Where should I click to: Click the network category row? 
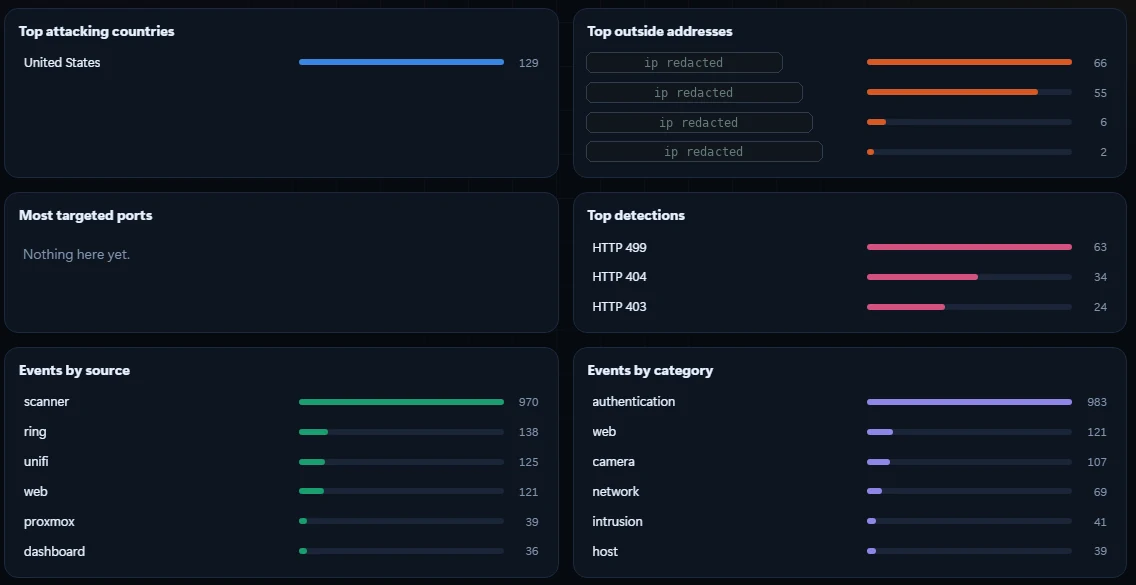(849, 491)
